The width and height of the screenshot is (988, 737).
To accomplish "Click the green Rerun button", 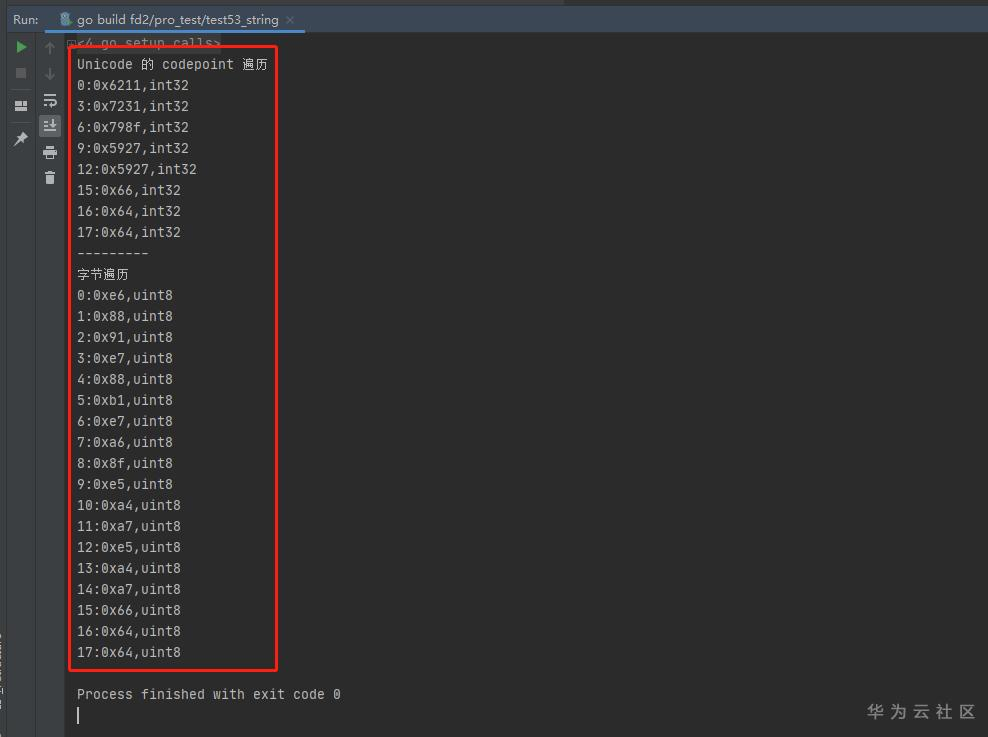I will (21, 47).
